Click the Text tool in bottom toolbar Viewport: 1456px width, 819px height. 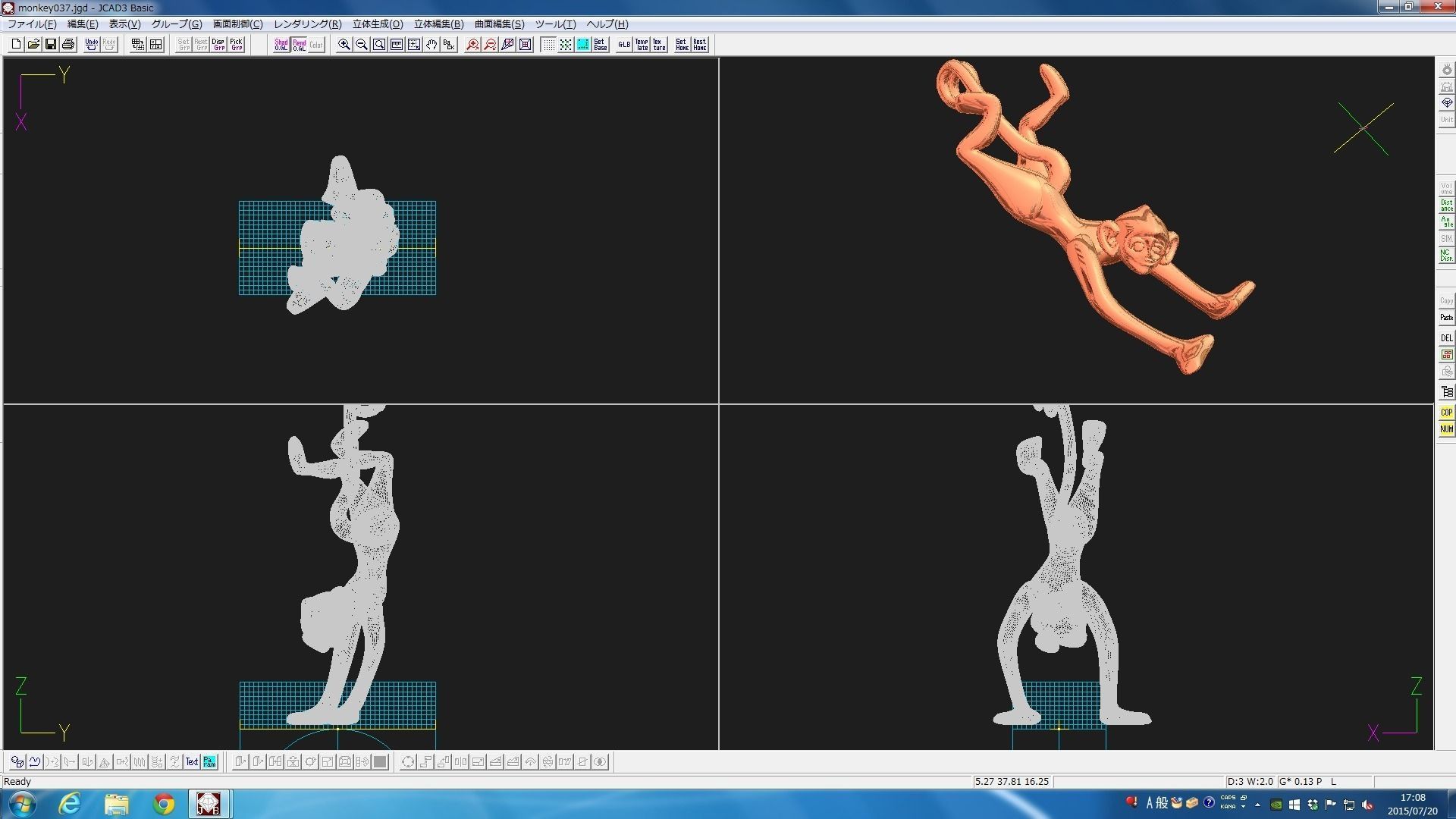[x=192, y=762]
